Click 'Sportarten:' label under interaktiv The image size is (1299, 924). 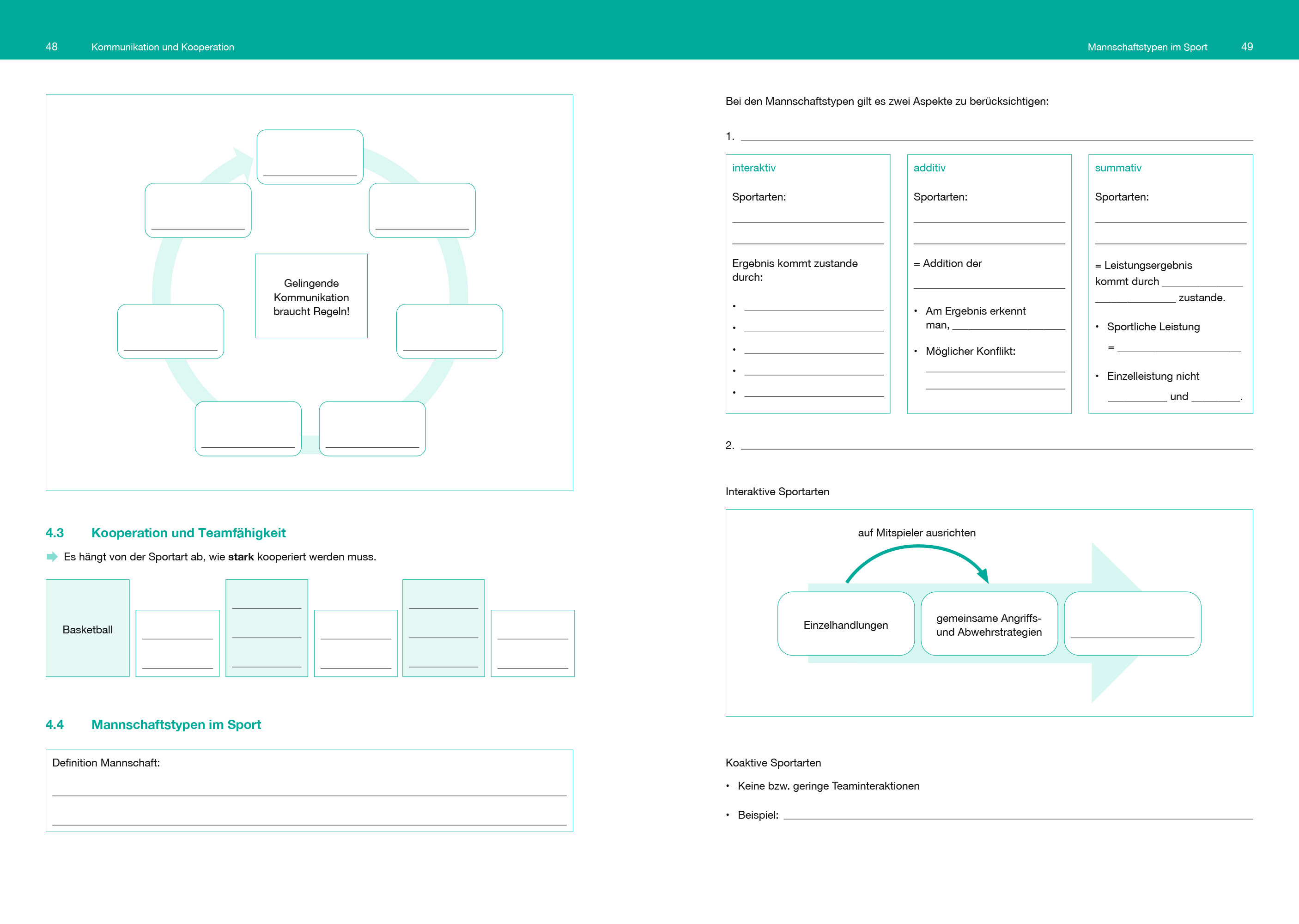(x=759, y=197)
